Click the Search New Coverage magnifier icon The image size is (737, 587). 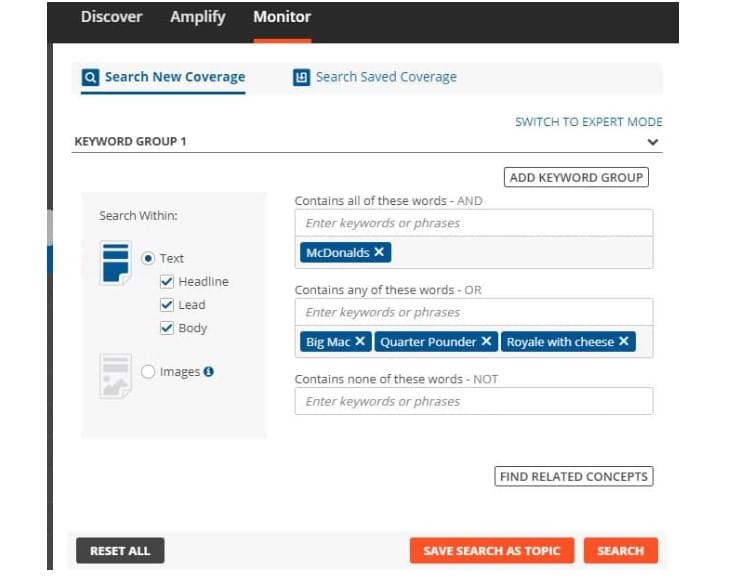[91, 77]
